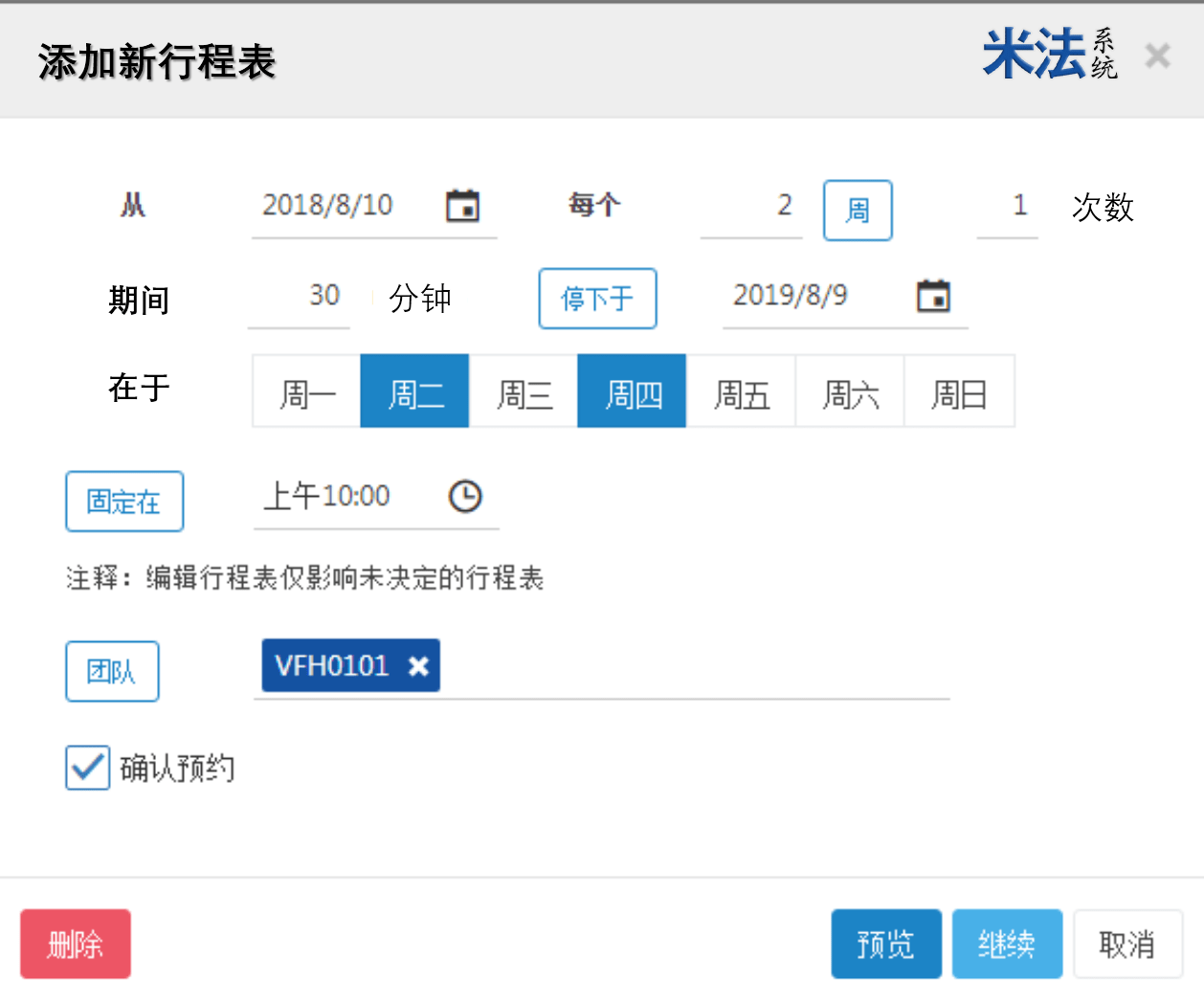Click the 分钟 unit label

[x=420, y=299]
